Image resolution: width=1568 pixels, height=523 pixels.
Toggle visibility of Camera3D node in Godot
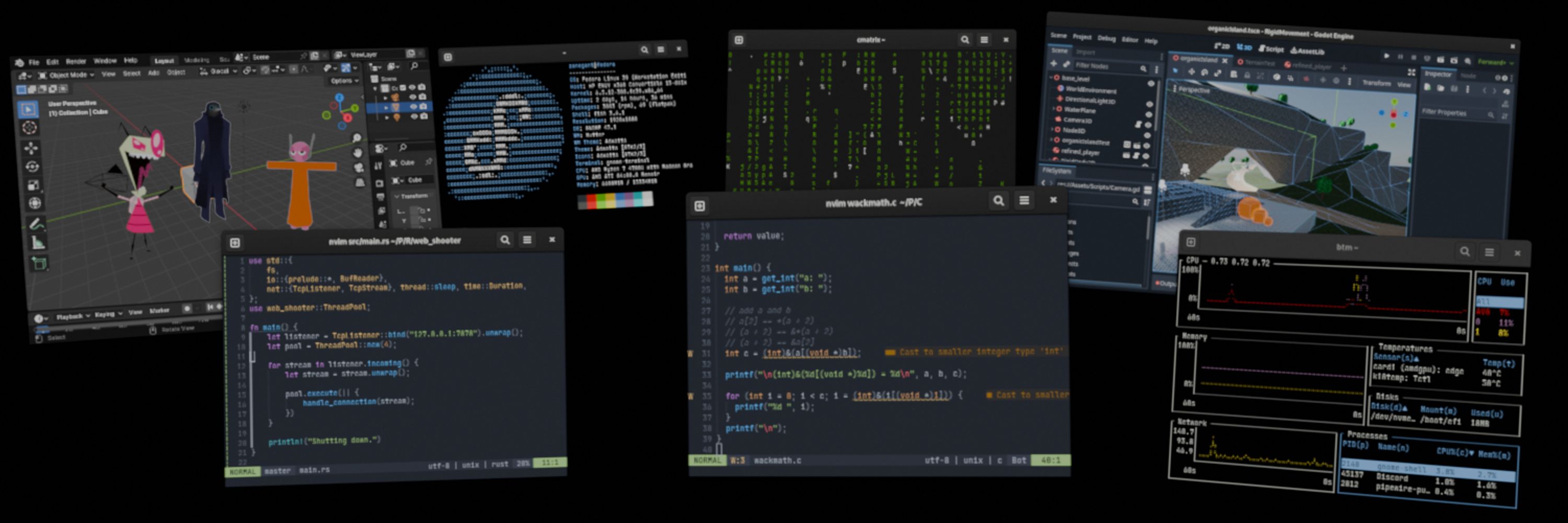(x=1149, y=126)
